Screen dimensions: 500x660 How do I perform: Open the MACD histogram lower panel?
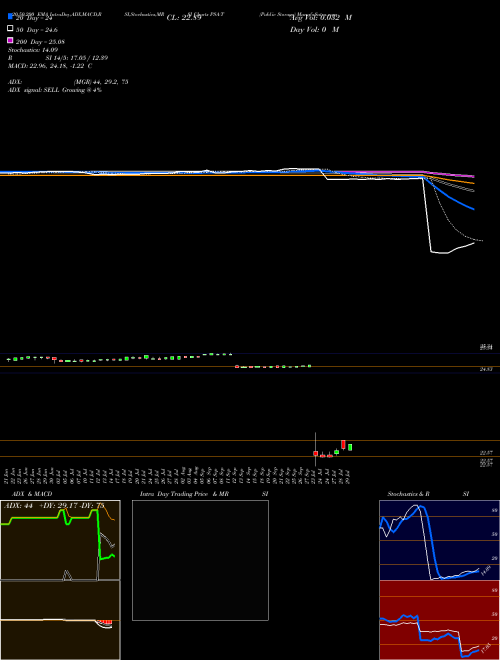click(x=60, y=620)
